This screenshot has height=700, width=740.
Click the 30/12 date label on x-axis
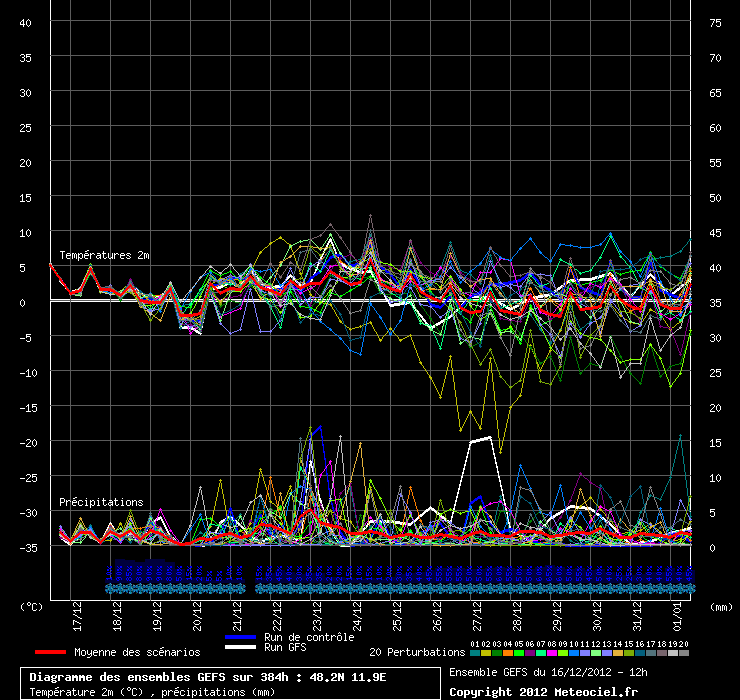point(597,616)
